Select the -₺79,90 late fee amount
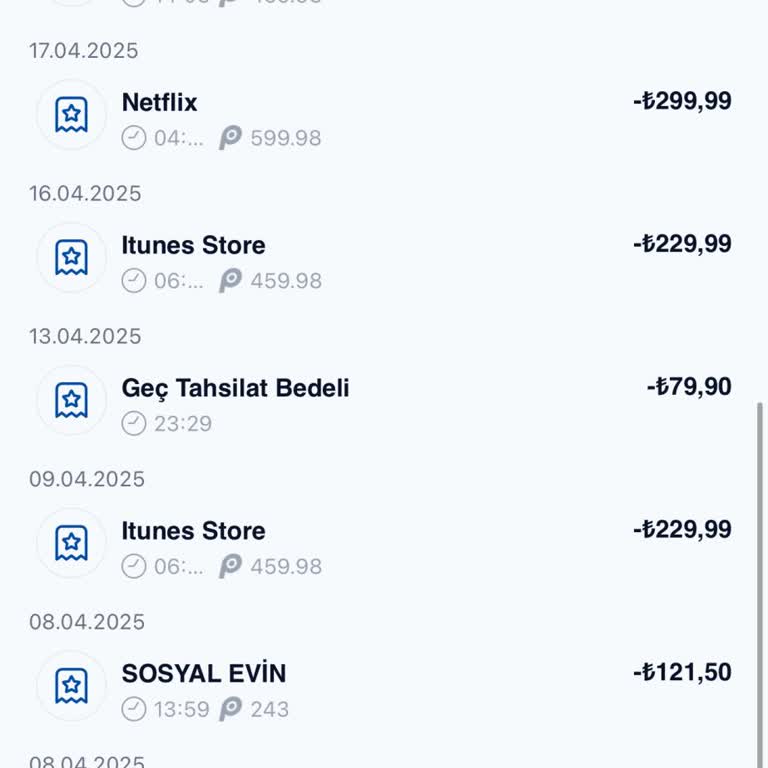Screen dimensions: 768x768 (x=689, y=387)
